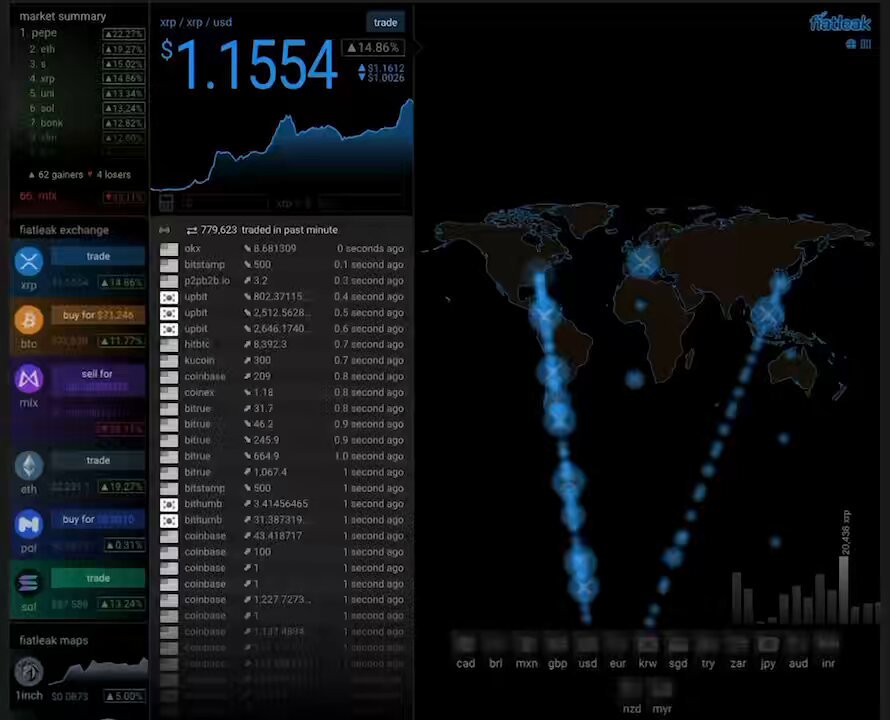Open the 1inch coin icon in fiatleak maps
890x720 pixels.
(x=29, y=672)
